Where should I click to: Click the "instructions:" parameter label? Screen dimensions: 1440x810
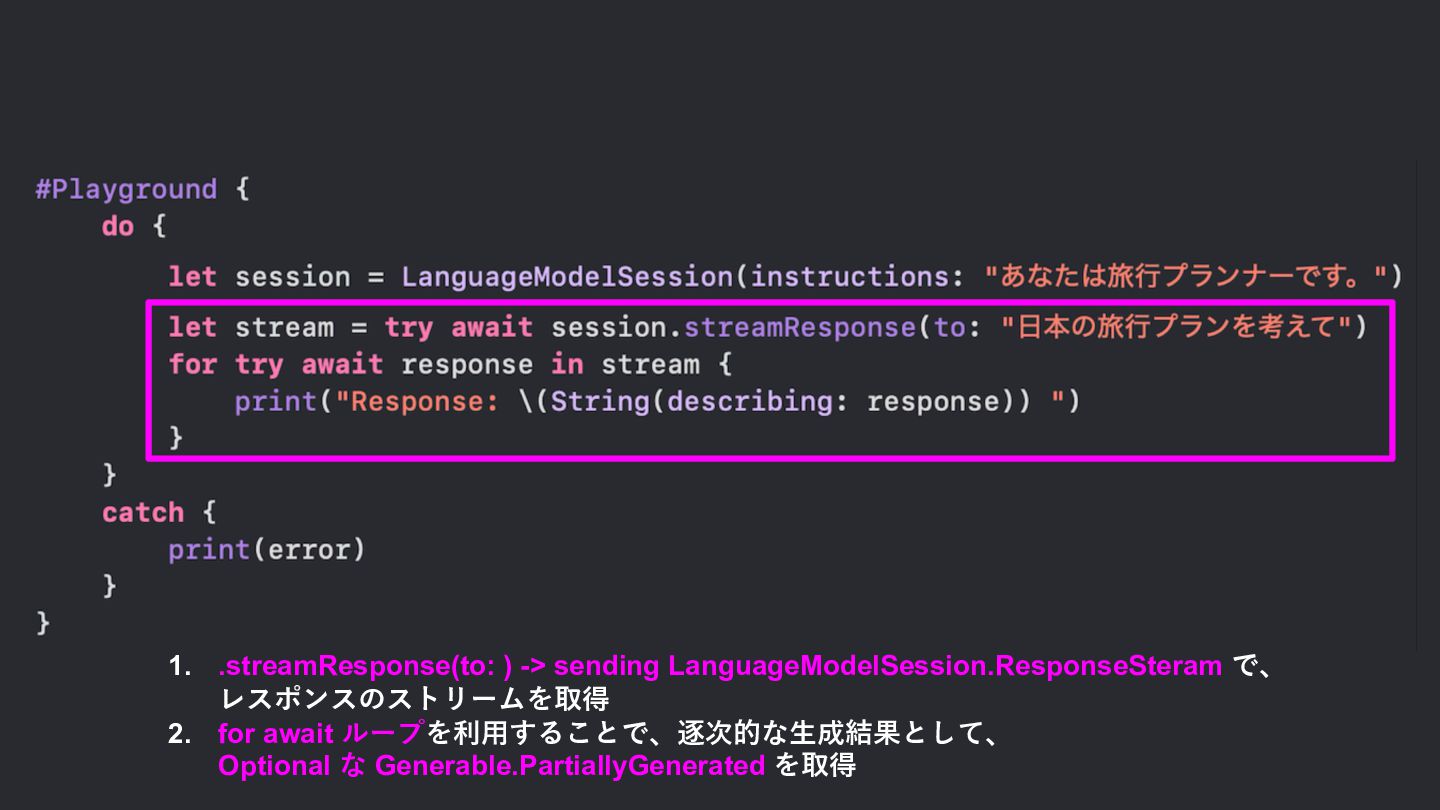point(860,276)
